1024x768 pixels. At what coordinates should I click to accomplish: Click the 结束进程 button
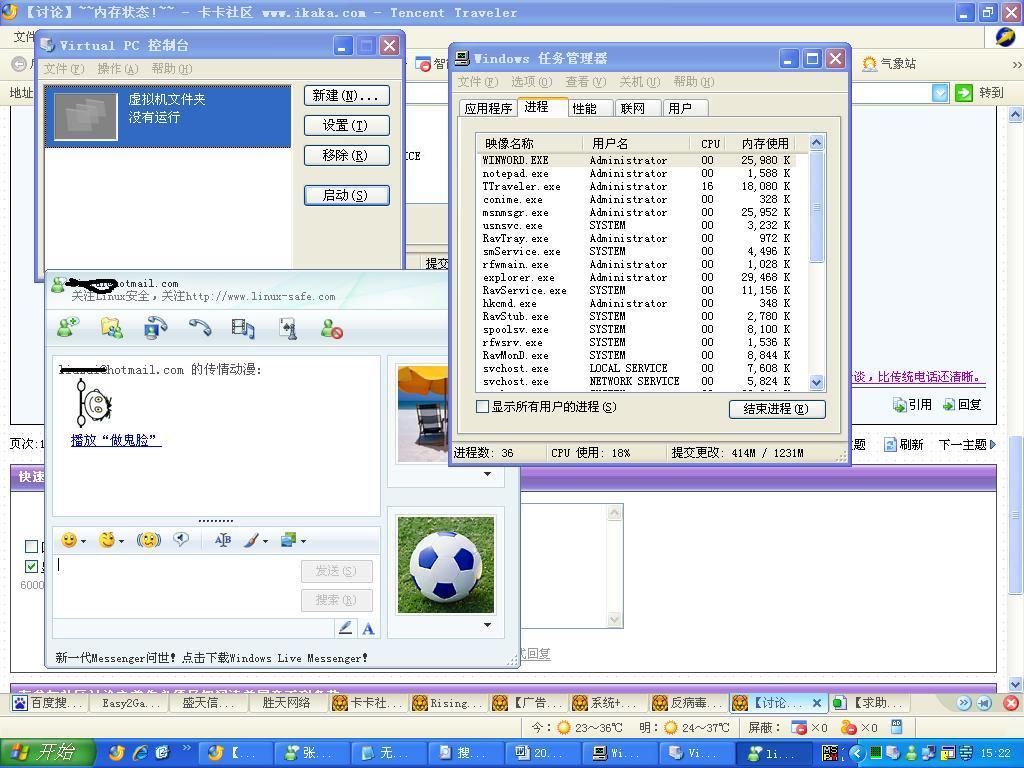pos(776,409)
